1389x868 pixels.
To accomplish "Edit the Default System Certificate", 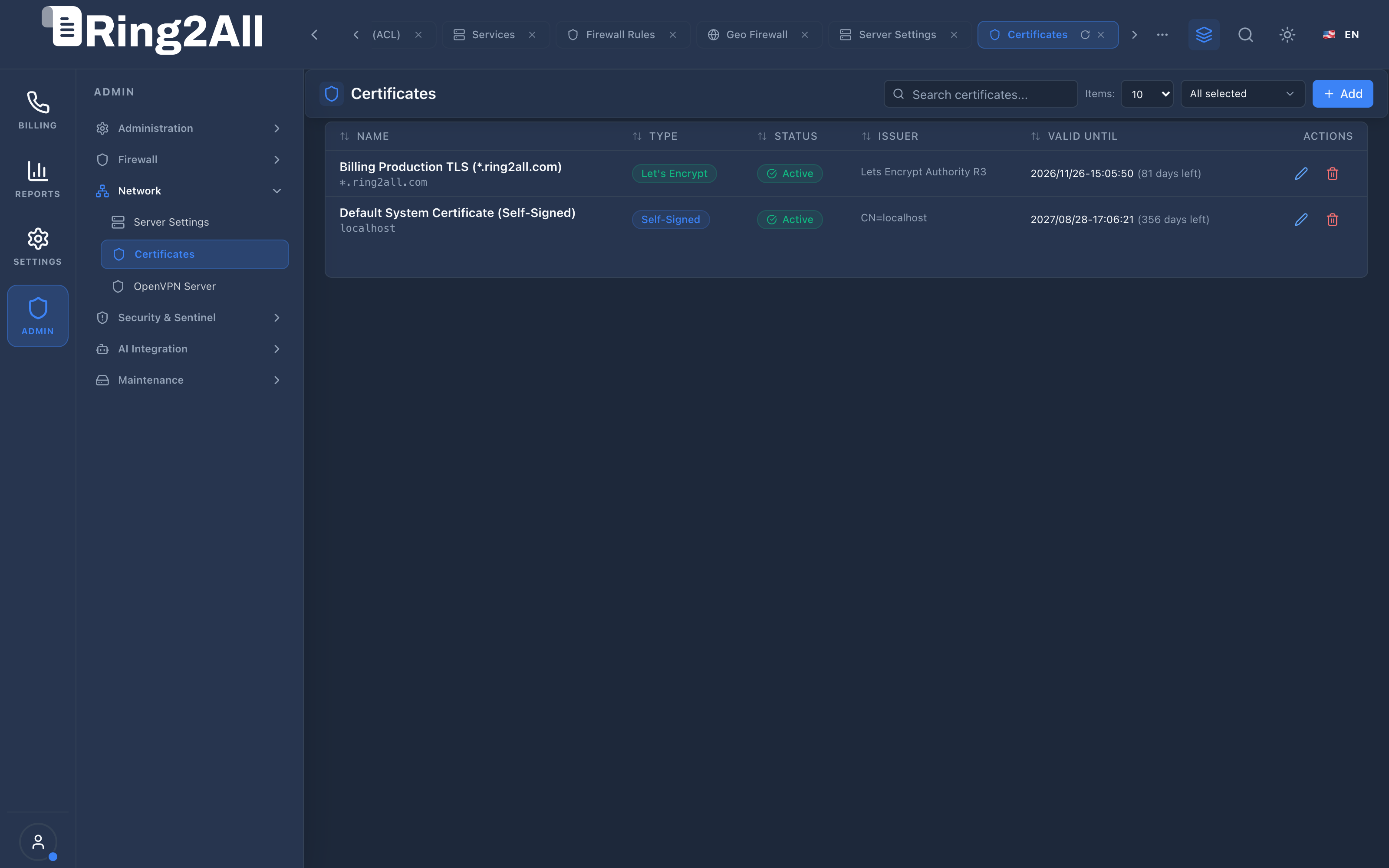I will pyautogui.click(x=1300, y=219).
